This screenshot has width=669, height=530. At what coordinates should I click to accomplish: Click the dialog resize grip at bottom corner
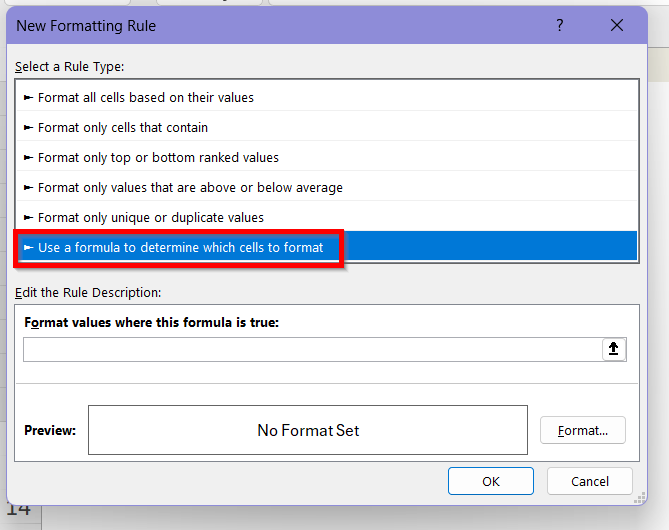click(639, 498)
